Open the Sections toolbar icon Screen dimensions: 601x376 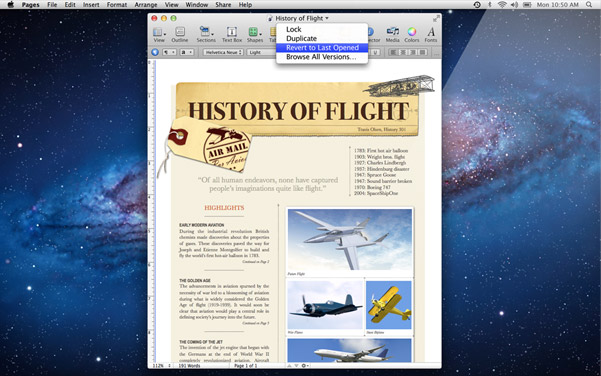pos(206,34)
